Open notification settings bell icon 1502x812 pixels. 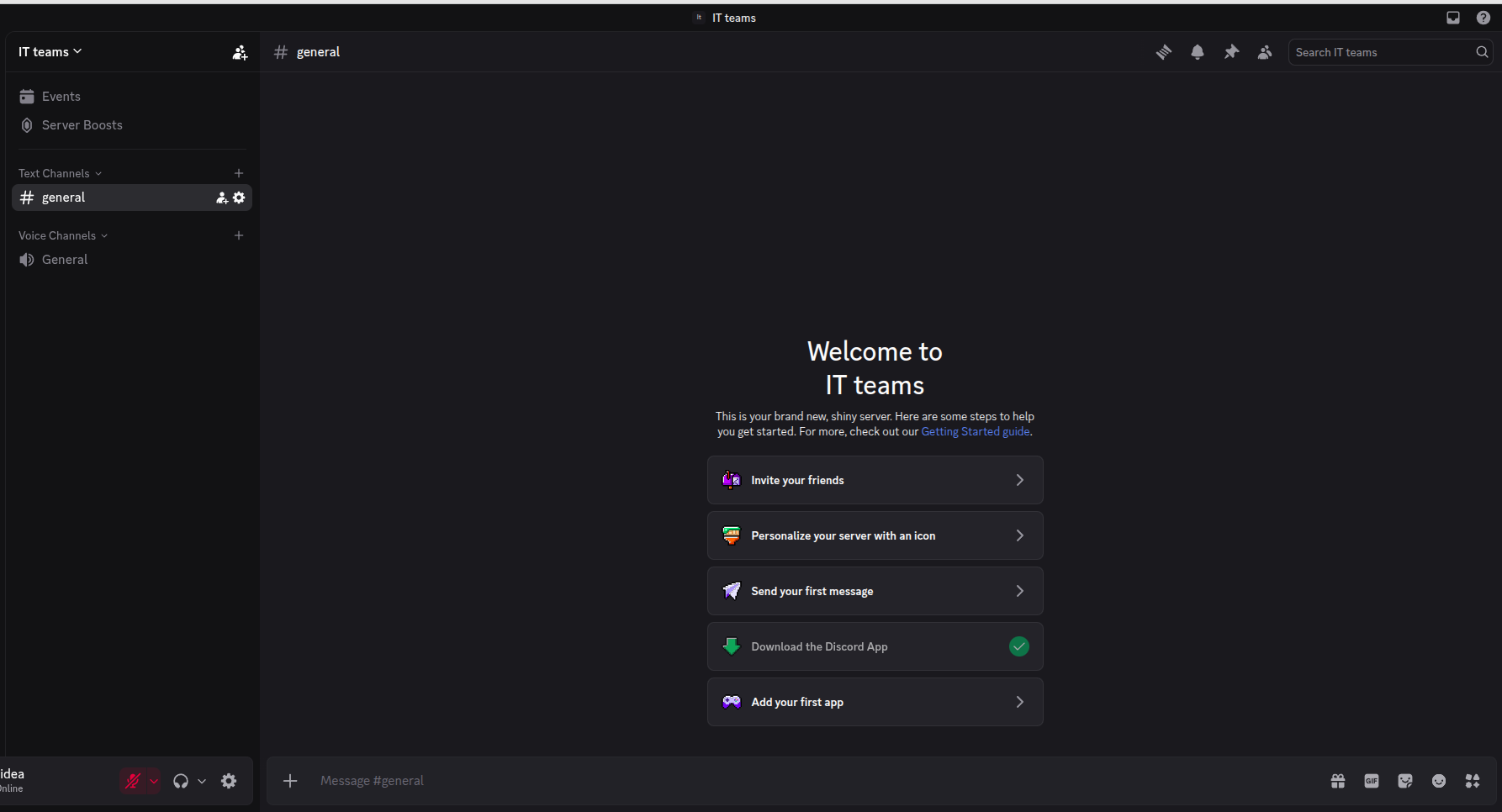click(x=1198, y=52)
